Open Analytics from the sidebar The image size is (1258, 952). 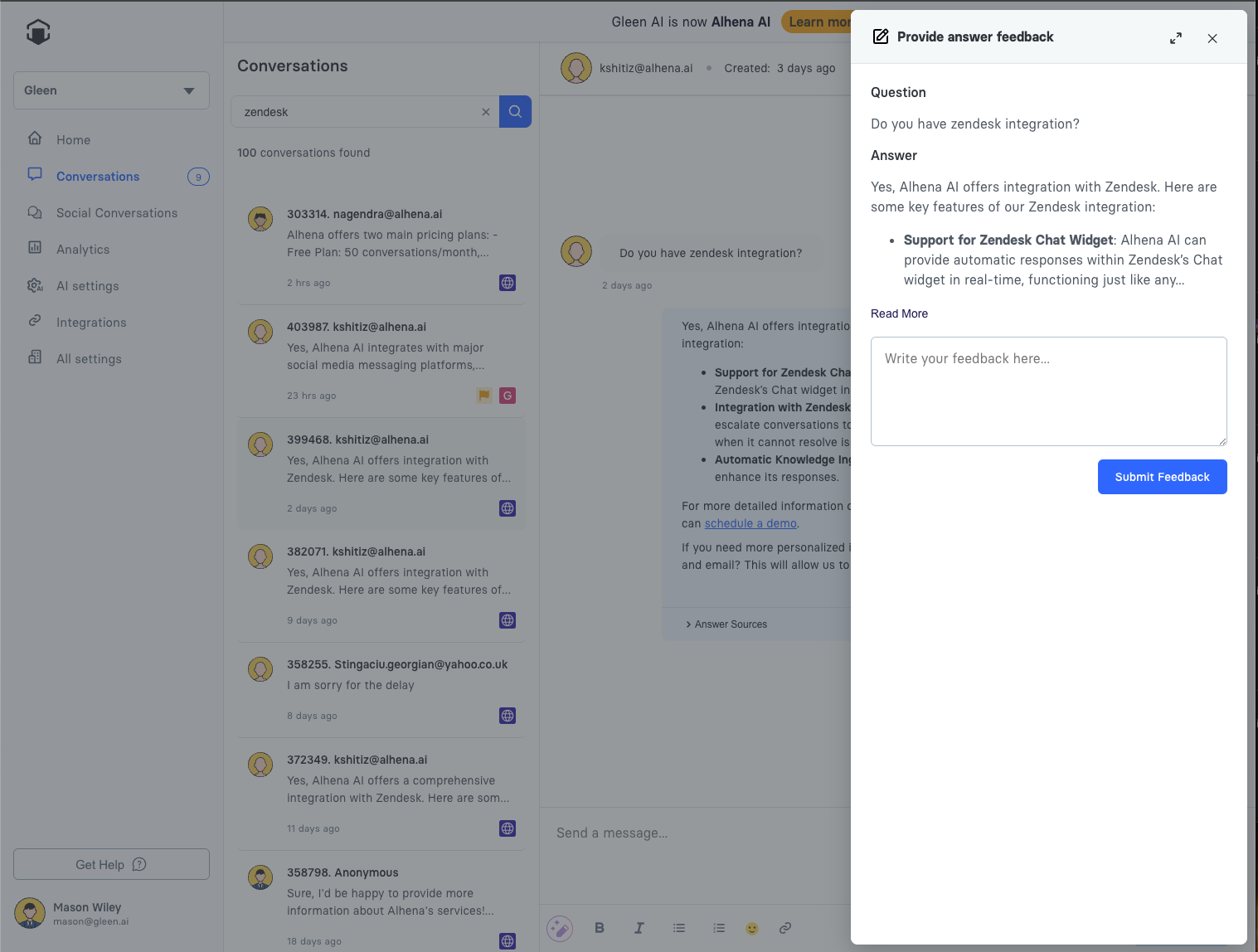[x=83, y=250]
